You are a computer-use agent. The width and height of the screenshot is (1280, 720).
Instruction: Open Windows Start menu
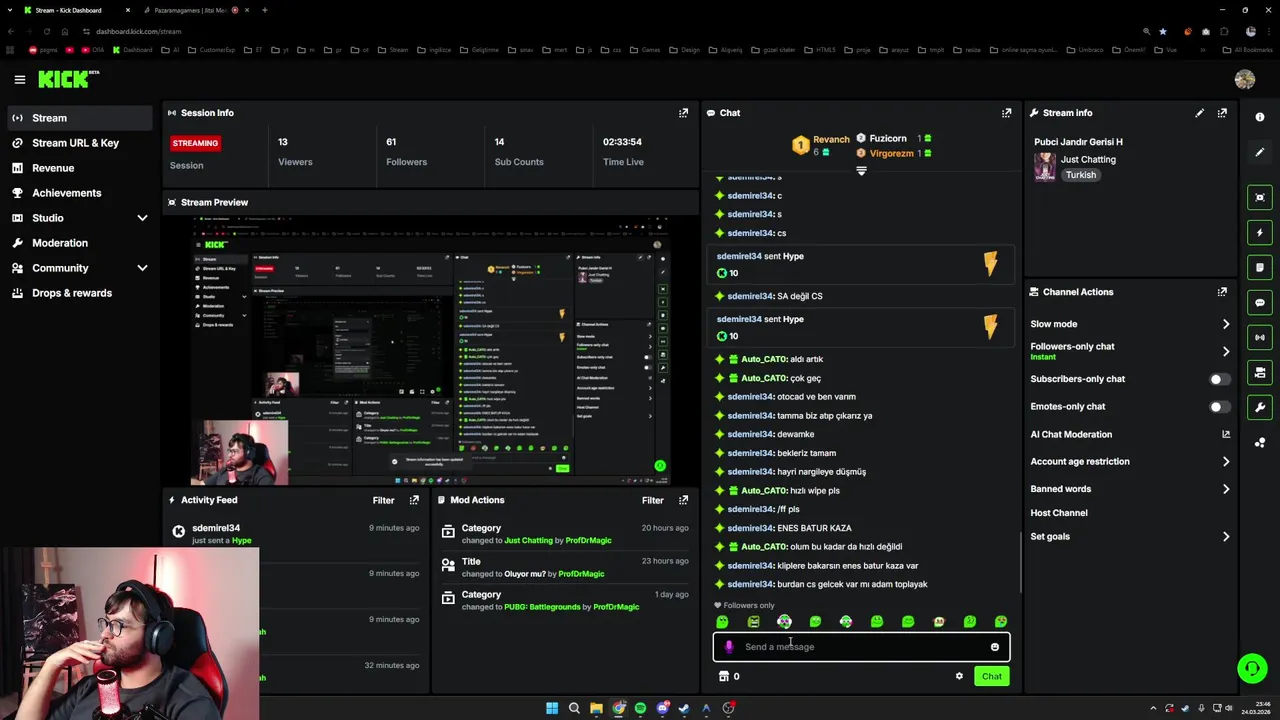(x=552, y=708)
